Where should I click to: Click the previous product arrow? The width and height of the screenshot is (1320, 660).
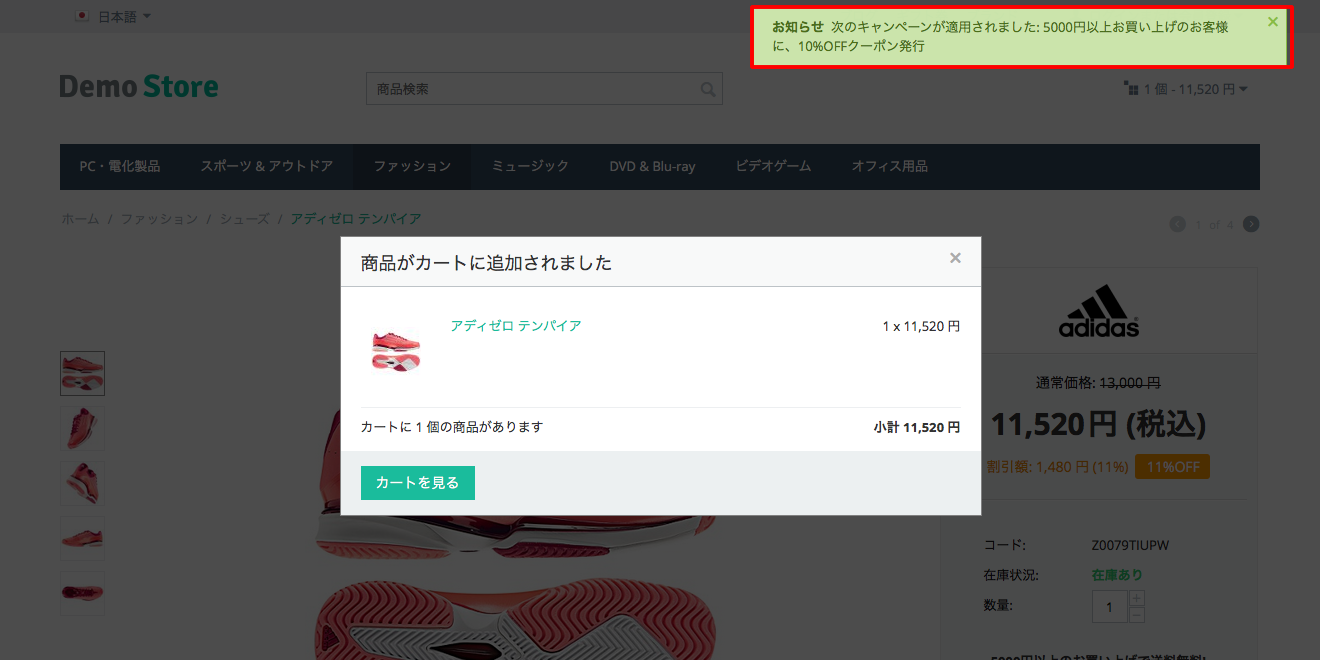[1177, 224]
